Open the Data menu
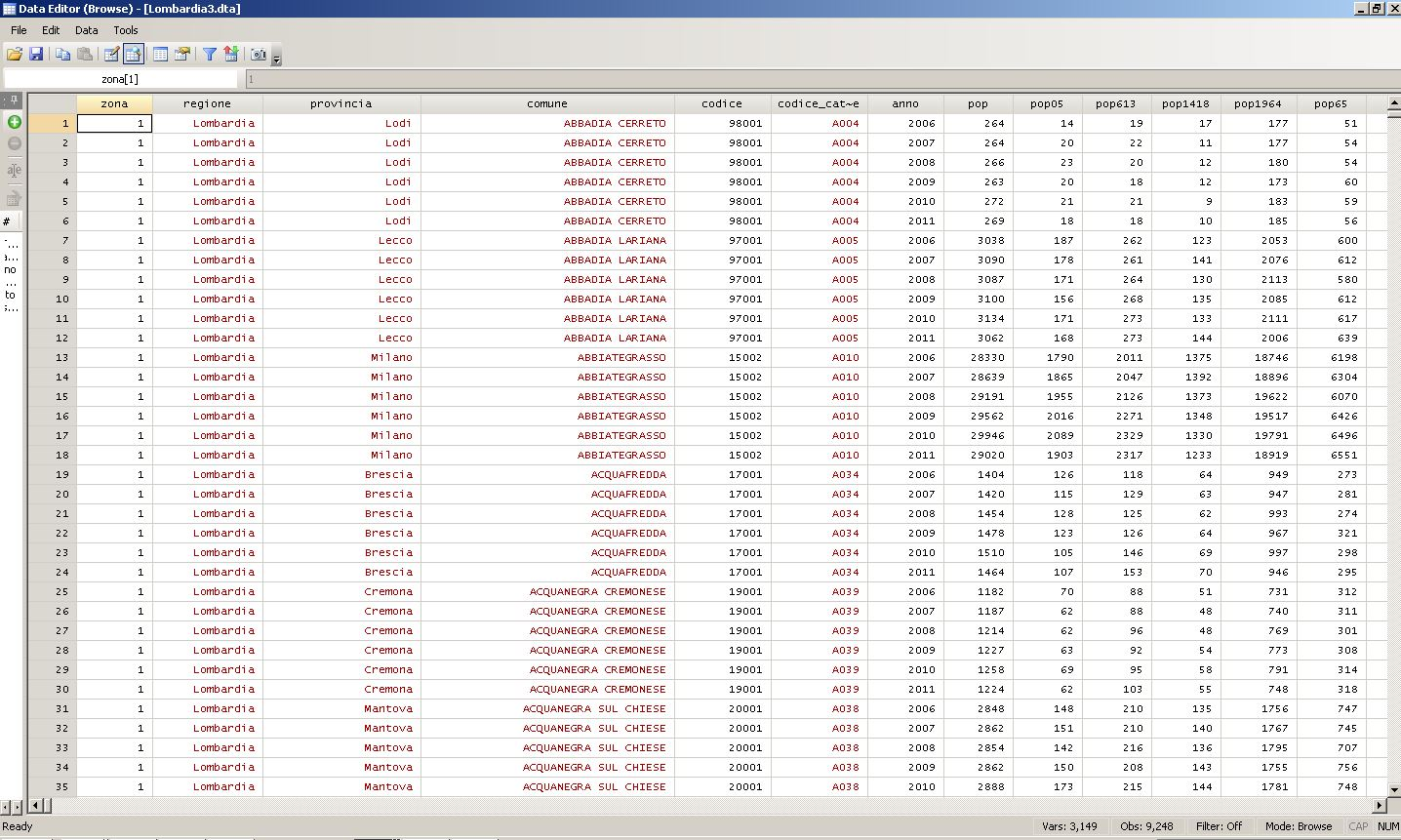The width and height of the screenshot is (1401, 840). pos(87,30)
